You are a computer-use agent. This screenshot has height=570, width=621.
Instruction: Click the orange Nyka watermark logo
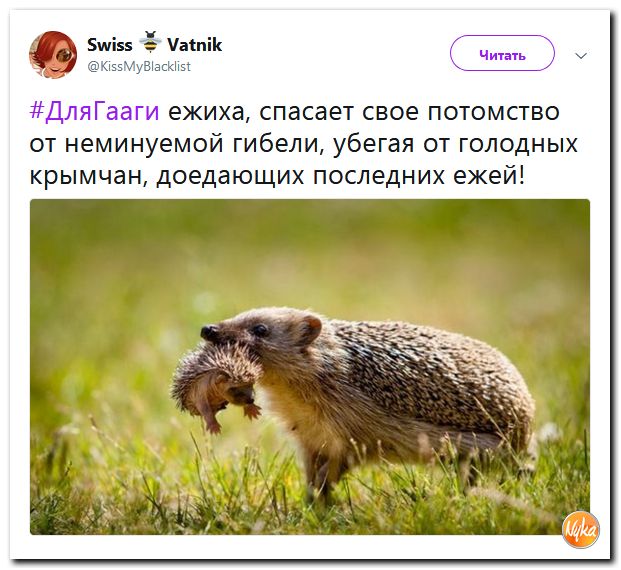[x=581, y=530]
